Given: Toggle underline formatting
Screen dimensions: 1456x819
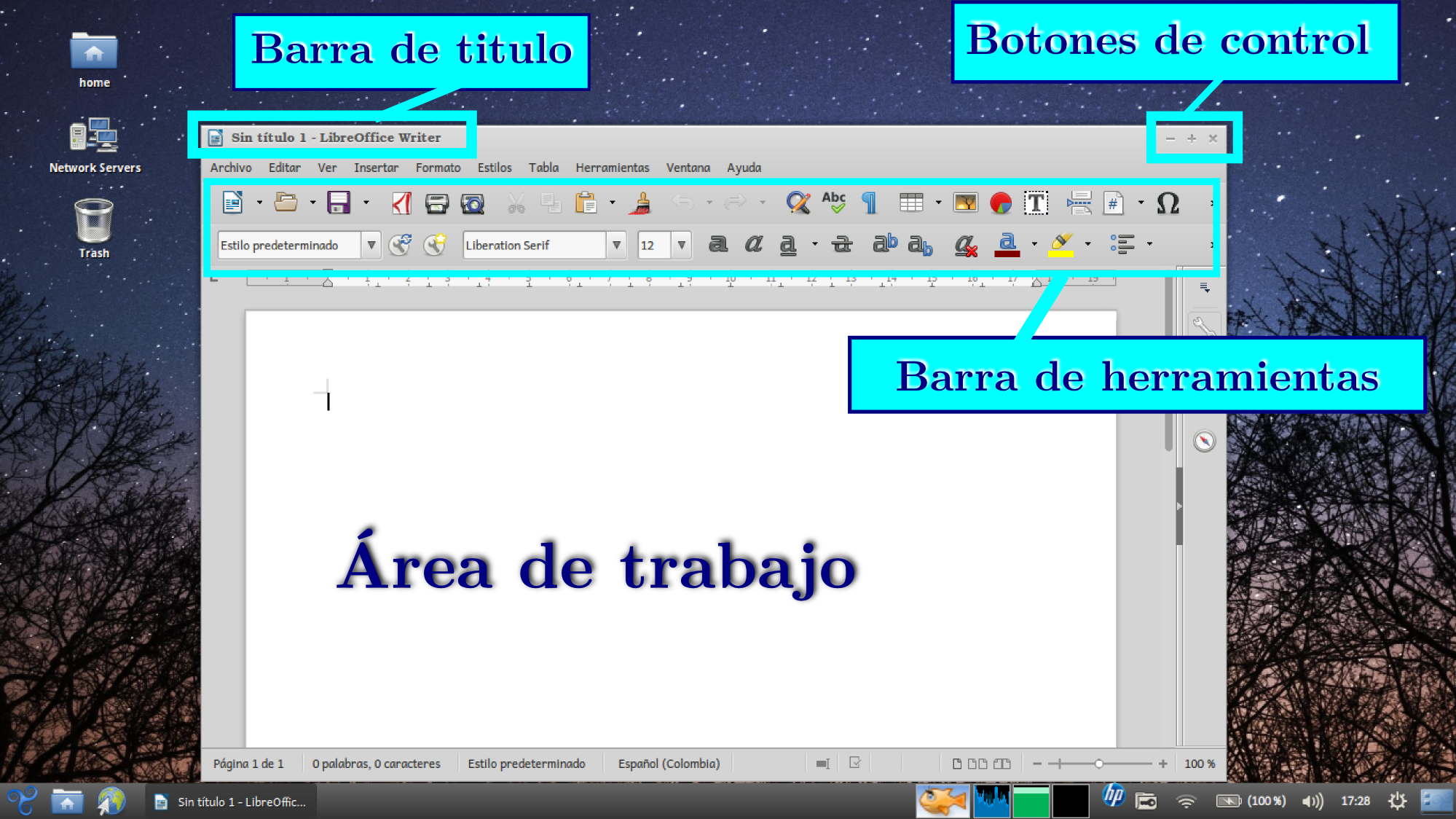Looking at the screenshot, I should (x=787, y=245).
